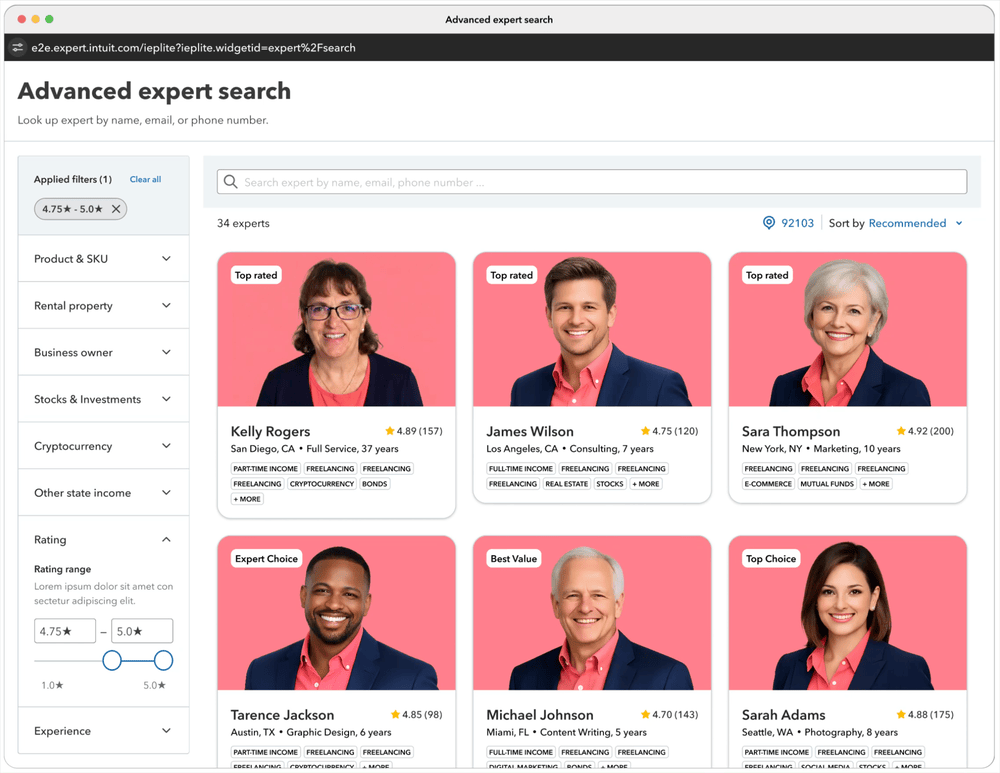Open Tarence Jackson's profile photo
The height and width of the screenshot is (773, 1000).
coord(336,613)
